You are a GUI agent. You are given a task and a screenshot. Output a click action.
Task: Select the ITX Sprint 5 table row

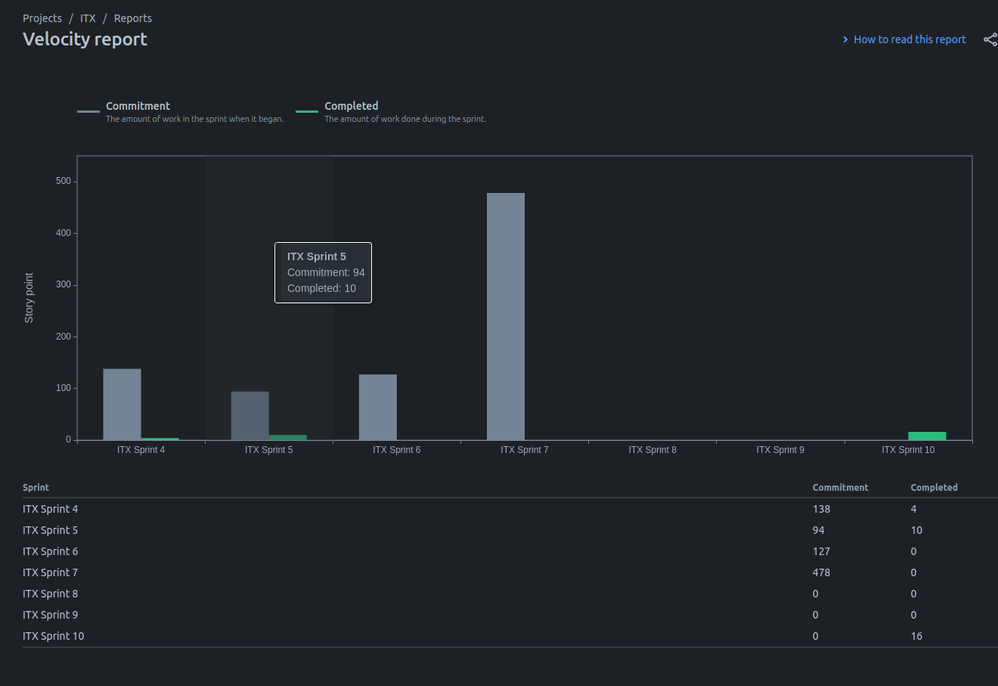(x=510, y=530)
